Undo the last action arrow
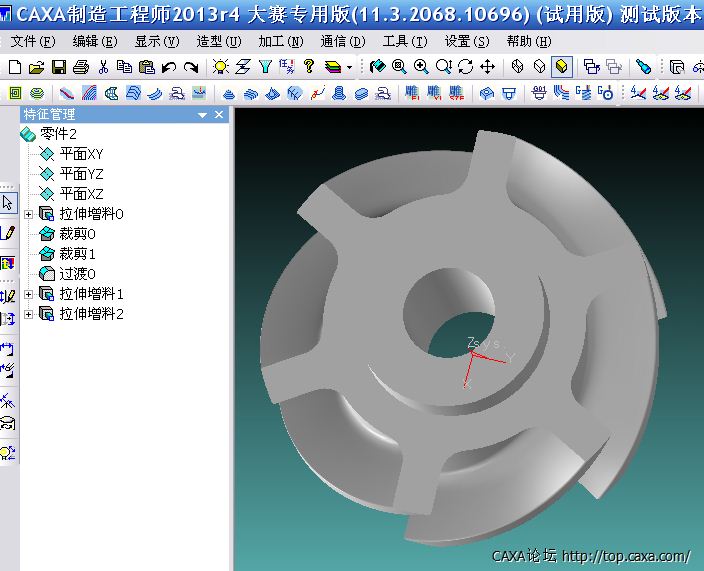This screenshot has width=704, height=571. (169, 67)
